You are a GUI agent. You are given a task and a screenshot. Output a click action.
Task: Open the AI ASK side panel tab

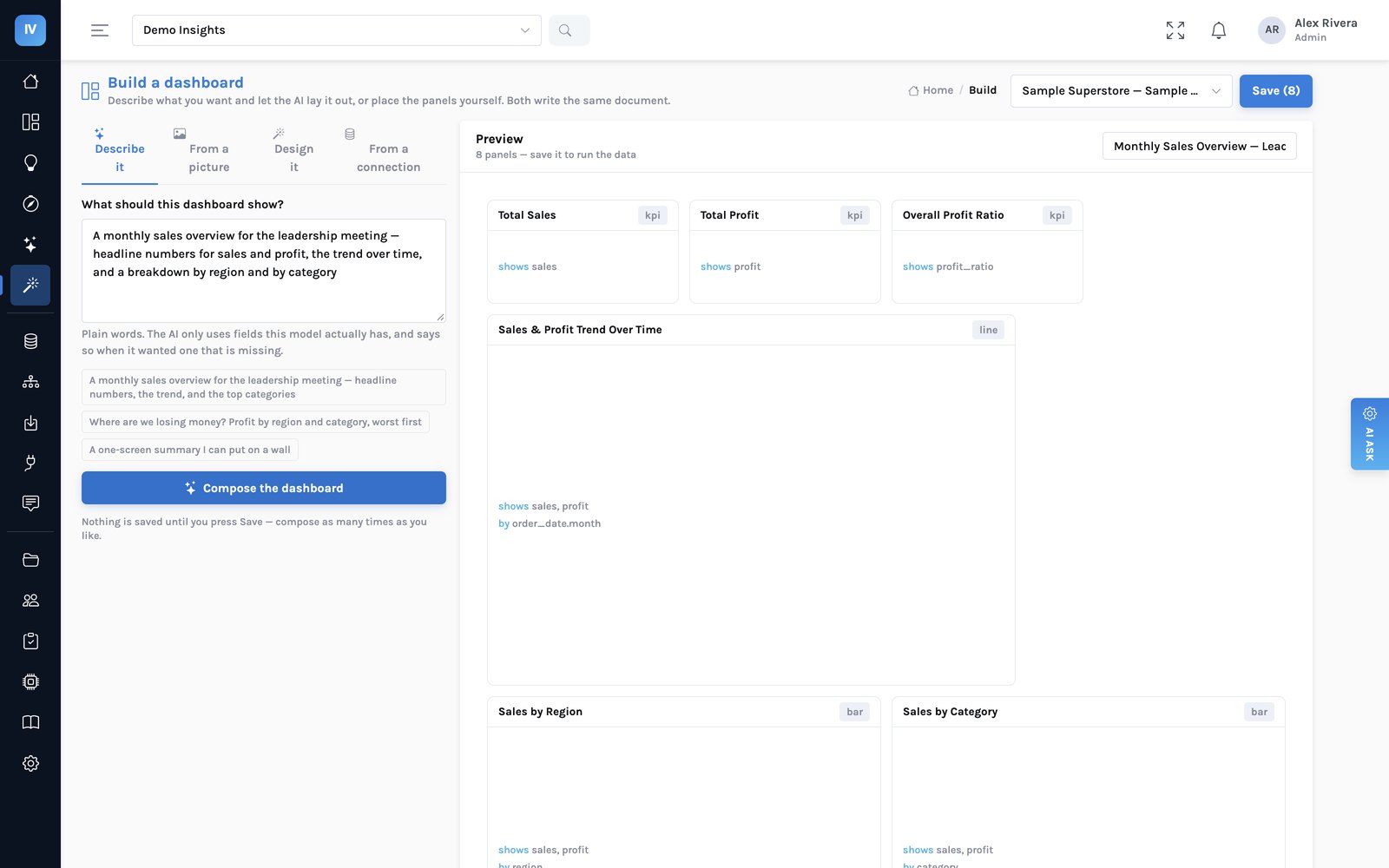(1370, 434)
